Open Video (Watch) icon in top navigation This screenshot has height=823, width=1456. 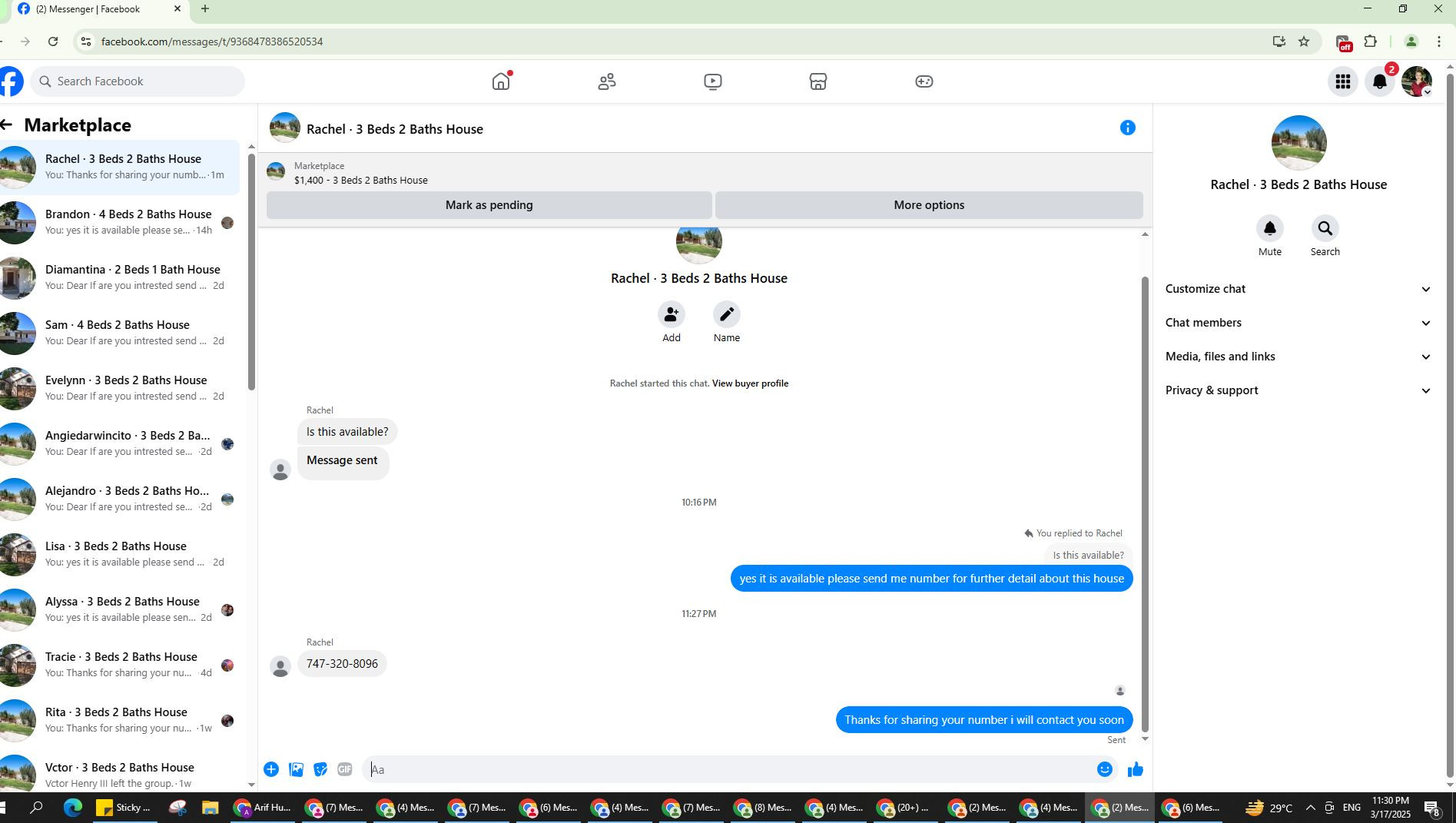[713, 81]
